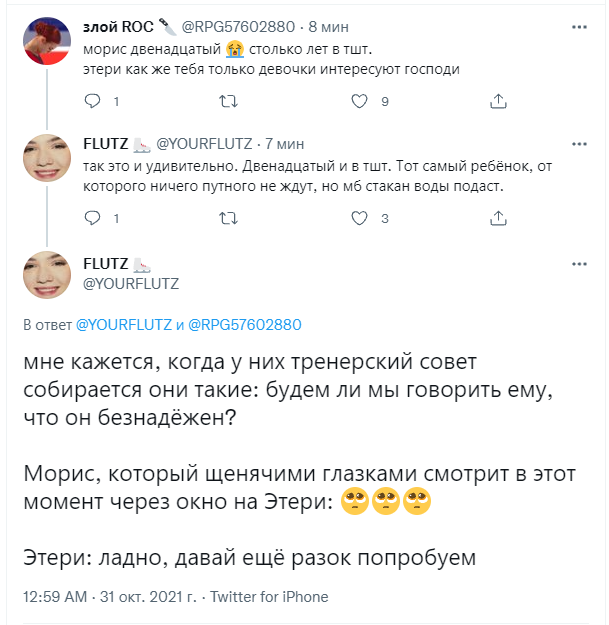Open more options on the main FLUTZ tweet
Viewport: 609px width, 625px height.
579,265
